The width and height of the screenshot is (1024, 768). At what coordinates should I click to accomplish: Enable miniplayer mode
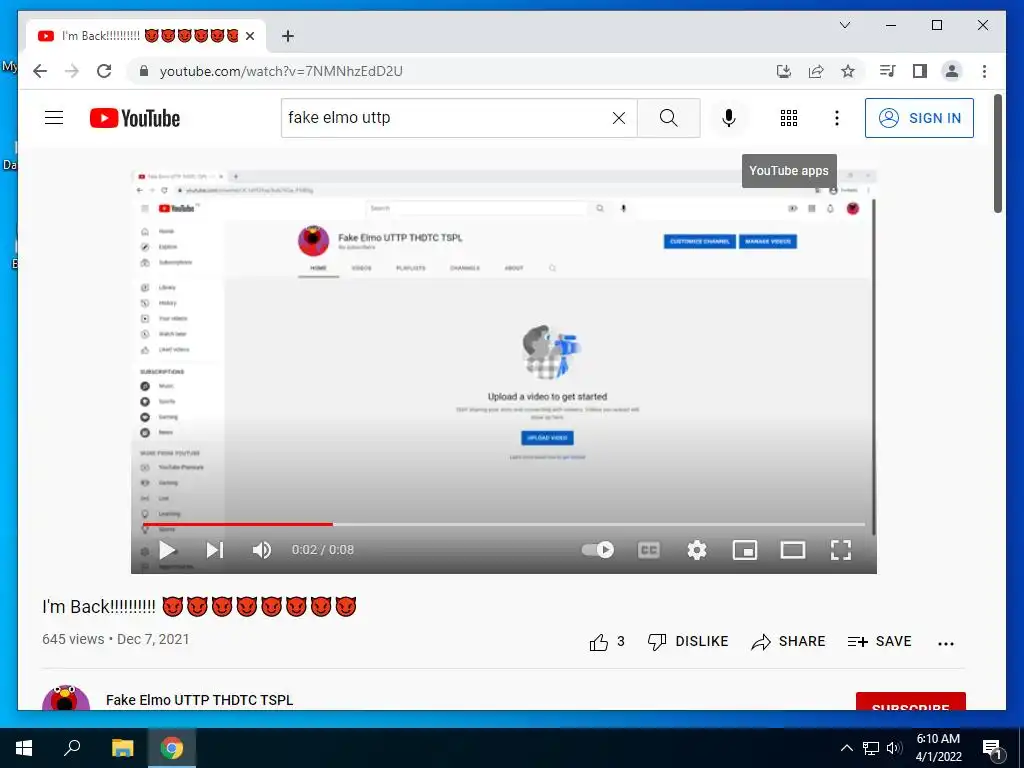pos(745,550)
